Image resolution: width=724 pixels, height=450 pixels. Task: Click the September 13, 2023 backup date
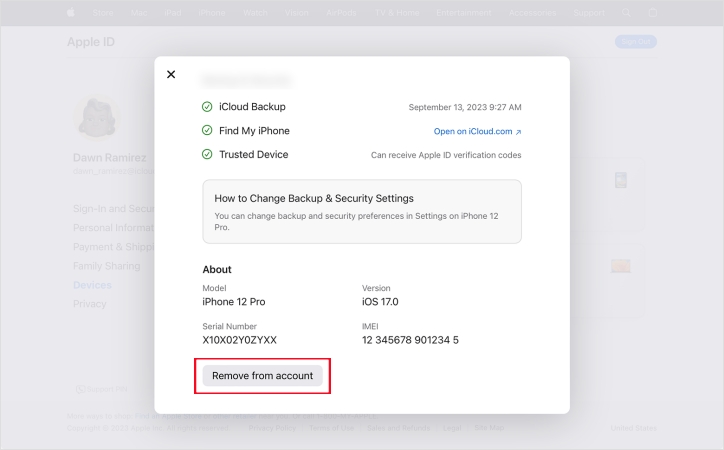[x=465, y=107]
